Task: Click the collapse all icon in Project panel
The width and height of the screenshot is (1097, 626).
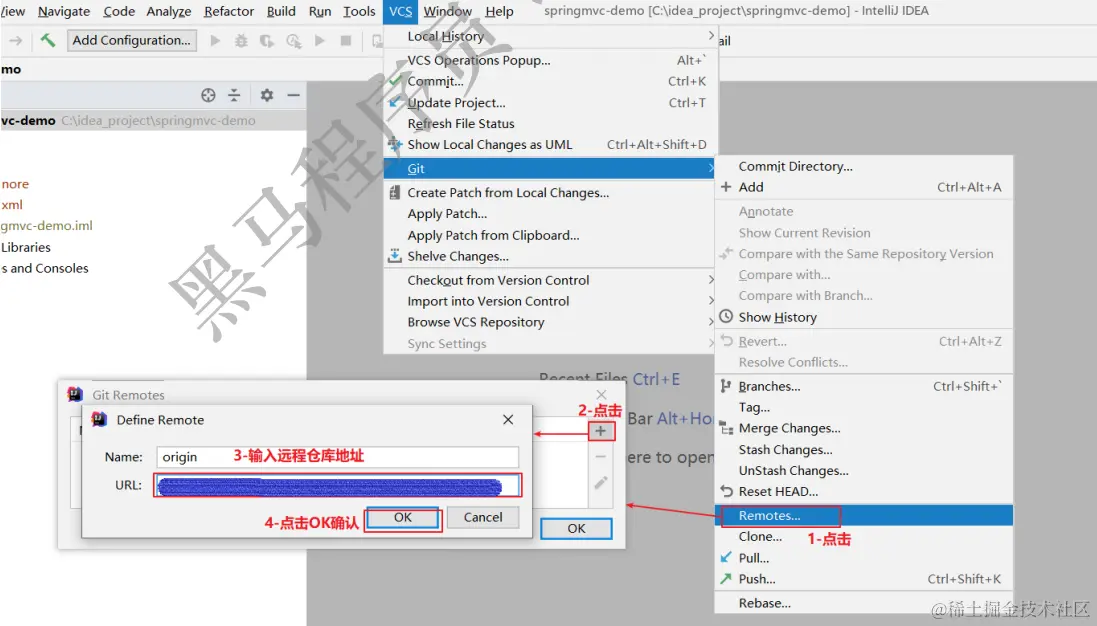Action: click(234, 95)
